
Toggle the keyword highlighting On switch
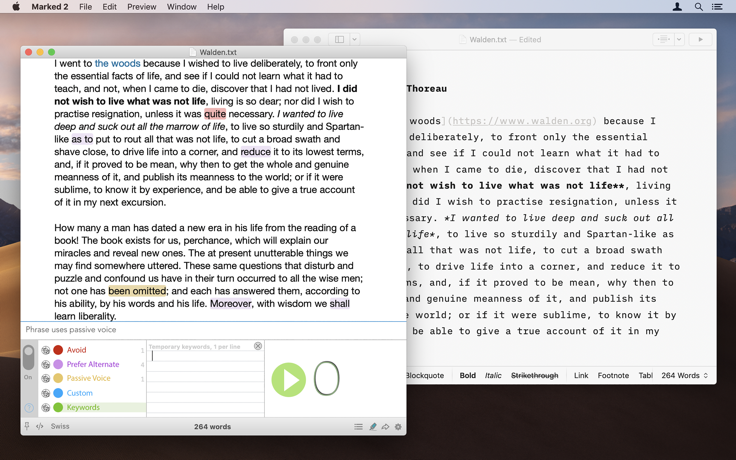pyautogui.click(x=29, y=358)
